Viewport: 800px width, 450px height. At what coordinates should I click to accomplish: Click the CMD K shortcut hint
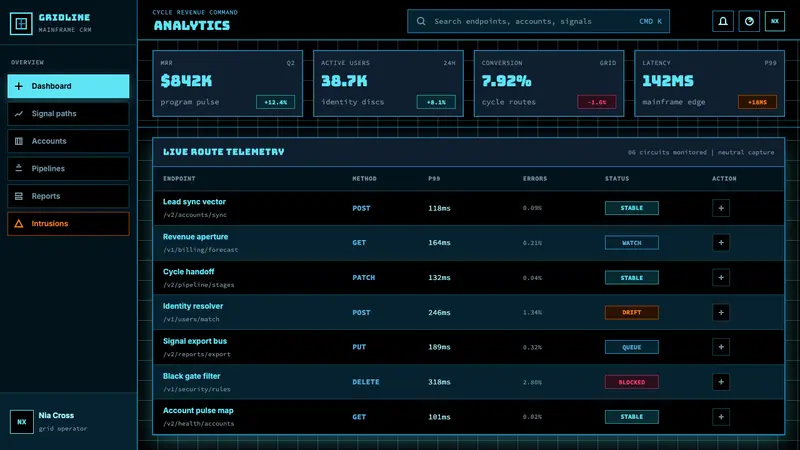click(651, 21)
